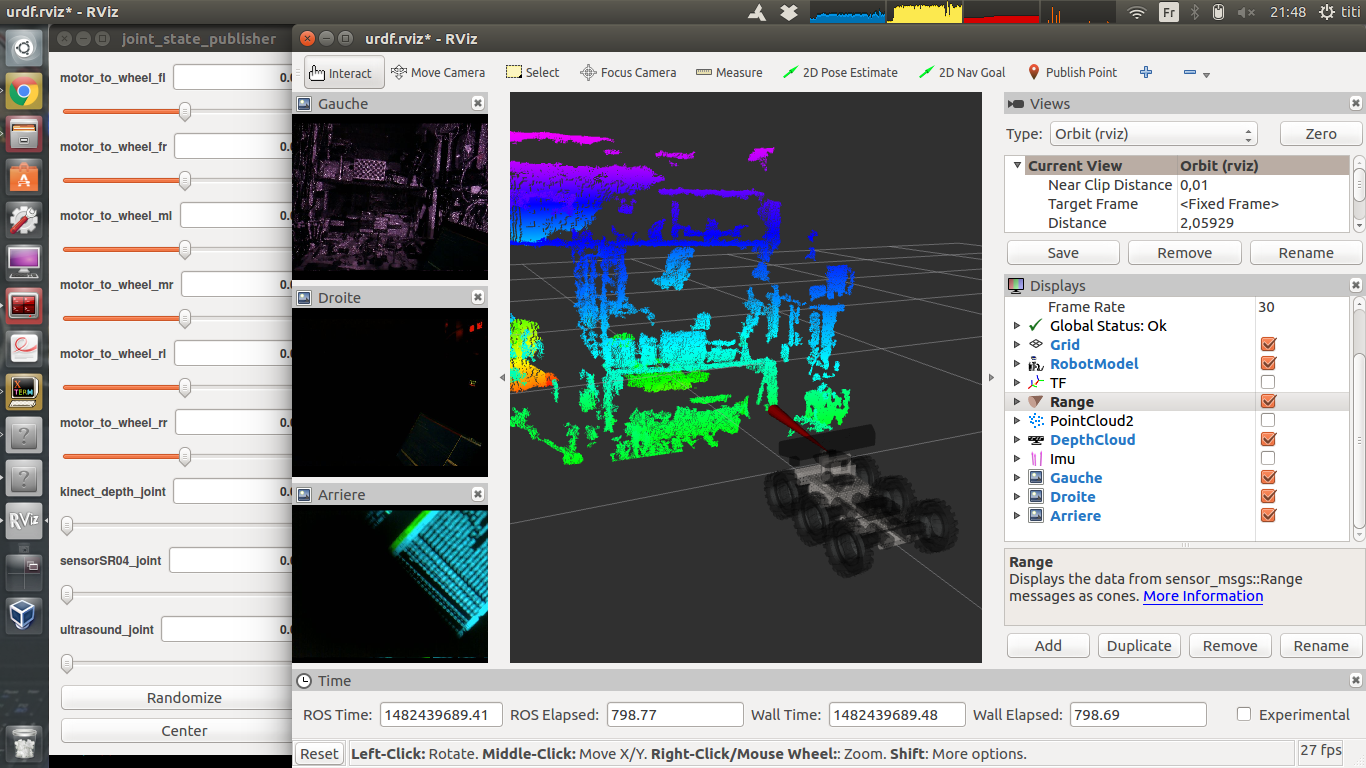Click the Publish Point tool
Image resolution: width=1366 pixels, height=768 pixels.
[1072, 73]
